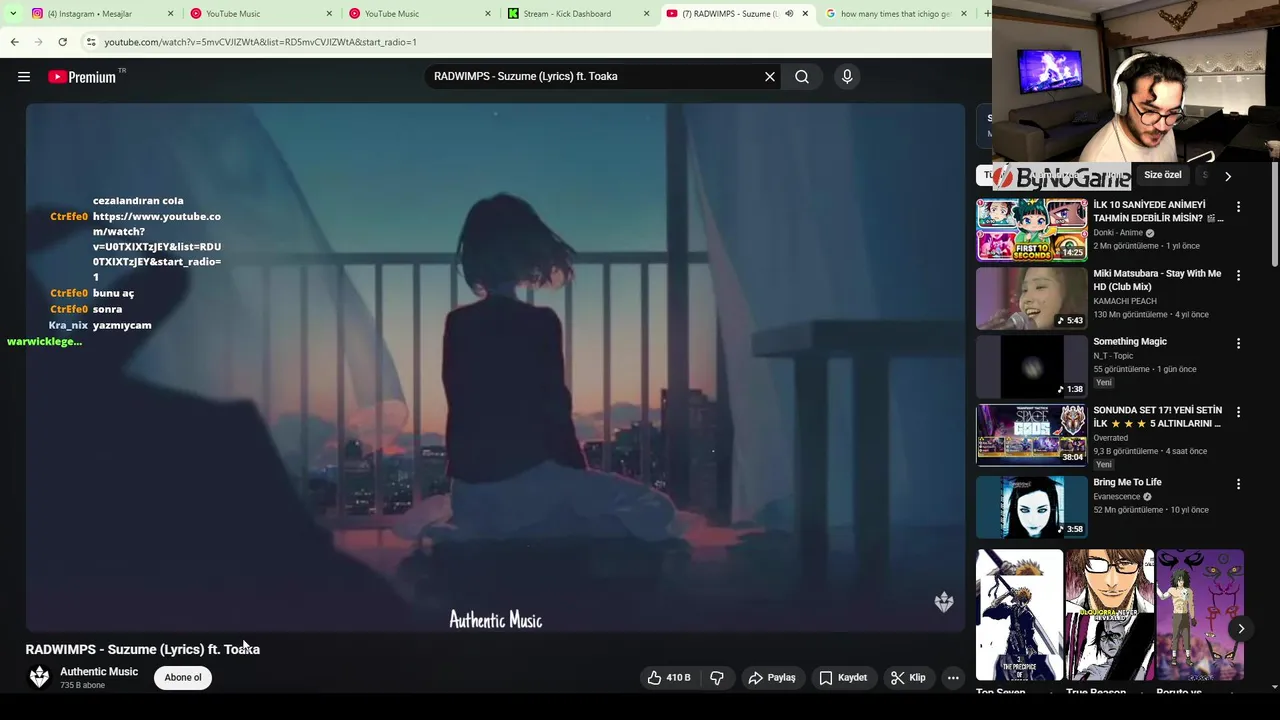Image resolution: width=1280 pixels, height=720 pixels.
Task: Click the browser forward arrow
Action: (38, 42)
